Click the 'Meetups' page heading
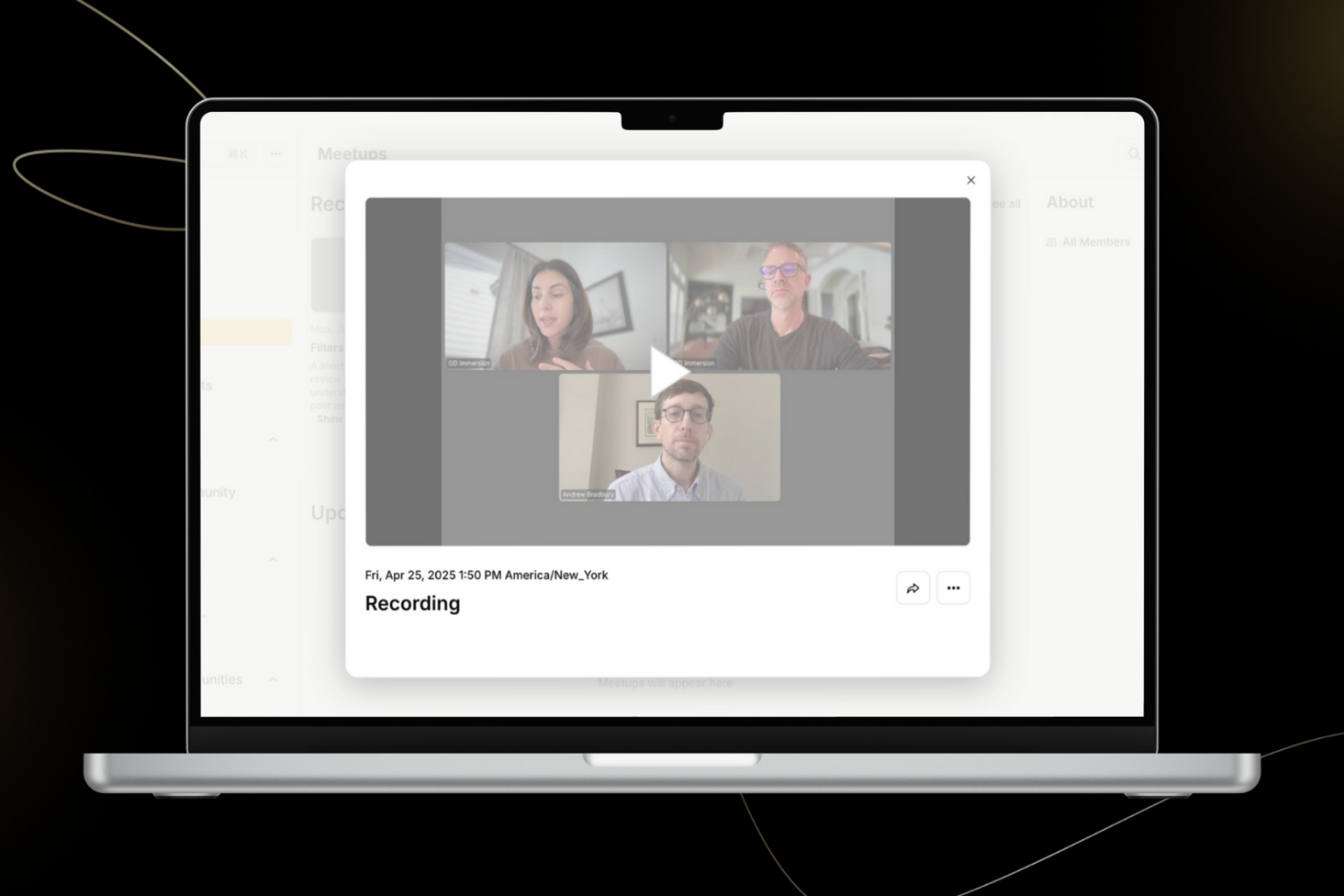The height and width of the screenshot is (896, 1344). 352,154
